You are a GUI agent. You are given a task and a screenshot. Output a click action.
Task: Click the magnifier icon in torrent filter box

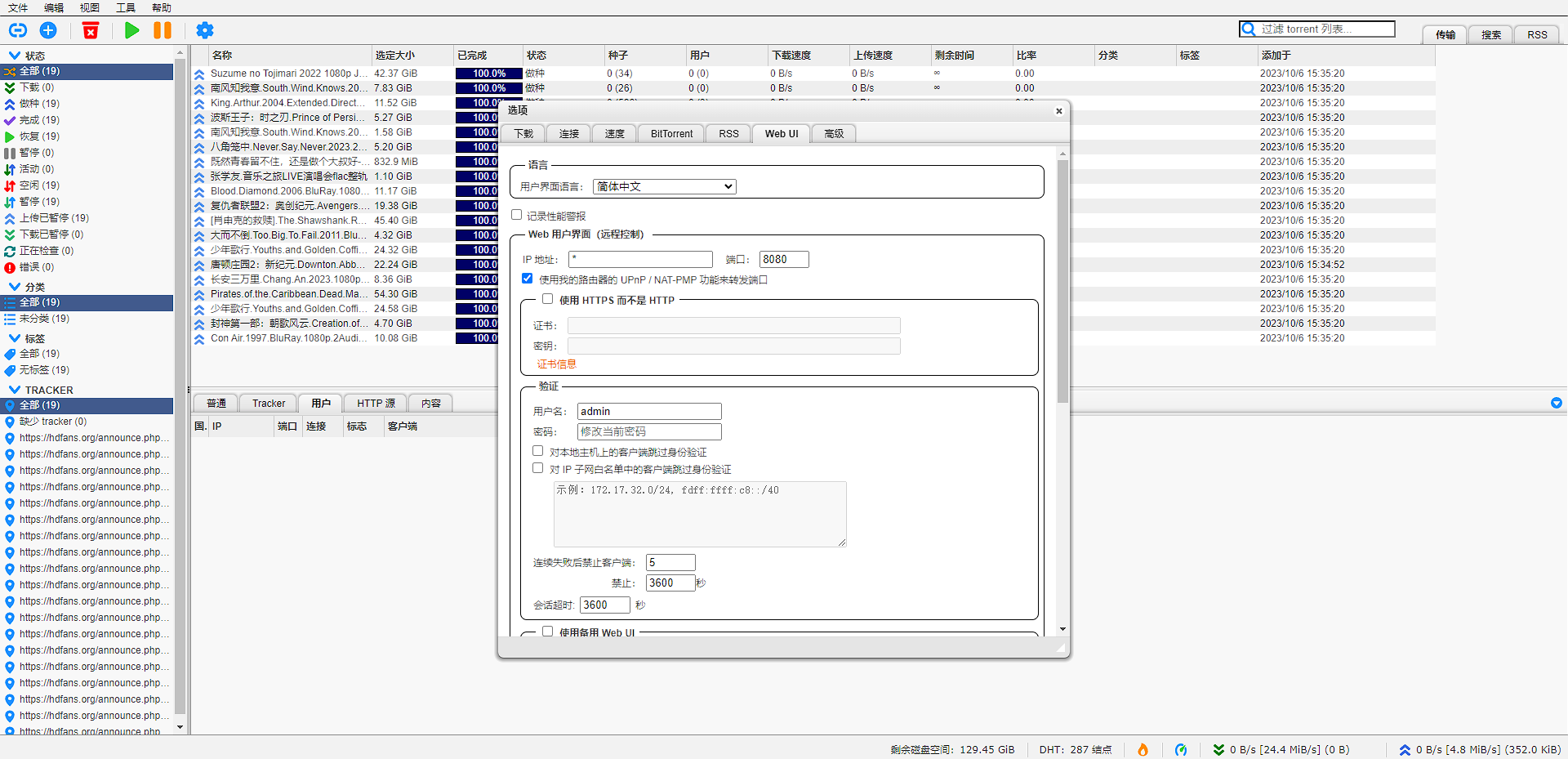point(1249,29)
